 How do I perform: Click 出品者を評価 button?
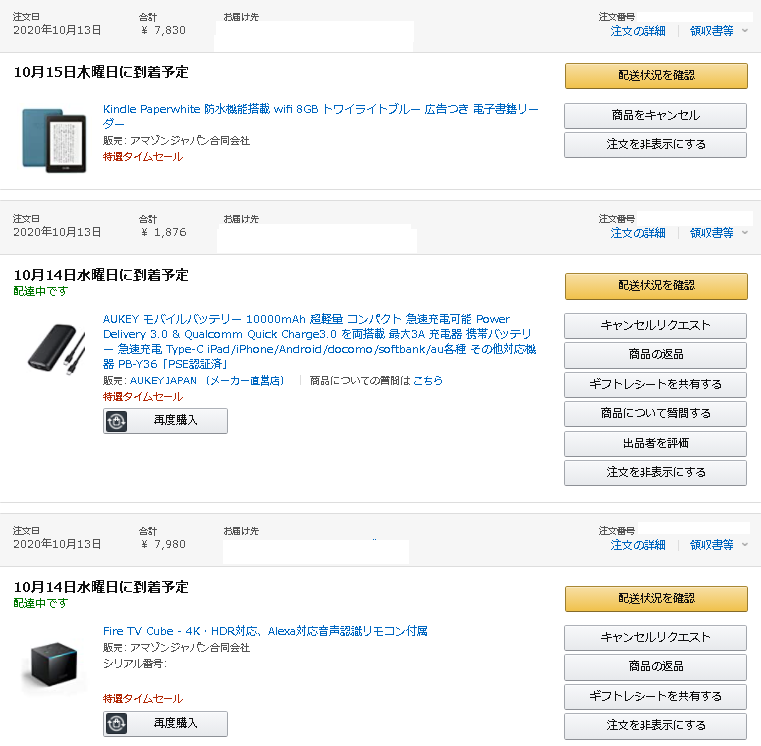click(655, 443)
